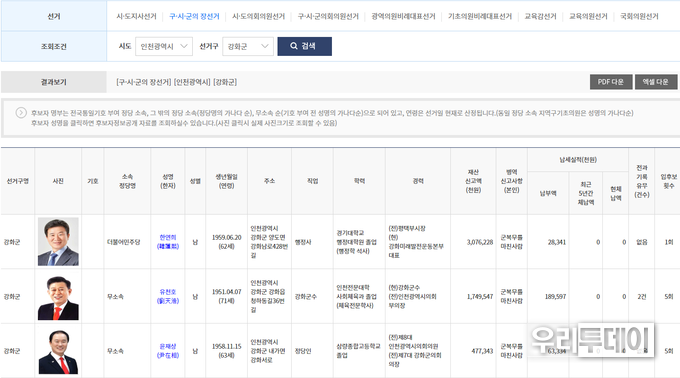Expand the 선거구 dropdown showing 강화군
Image resolution: width=680 pixels, height=378 pixels.
click(x=248, y=46)
